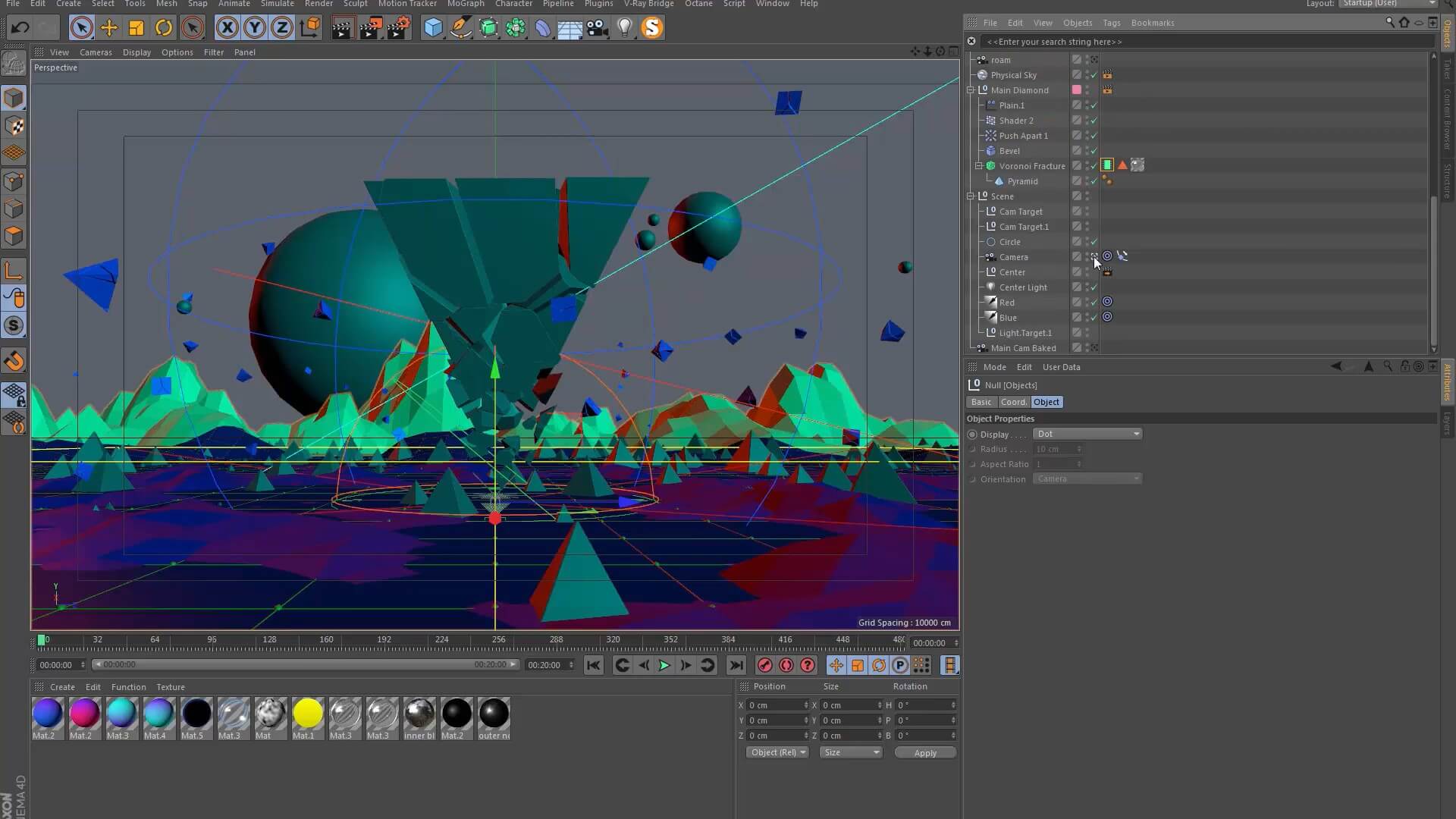
Task: Click Apply button in properties panel
Action: [924, 752]
